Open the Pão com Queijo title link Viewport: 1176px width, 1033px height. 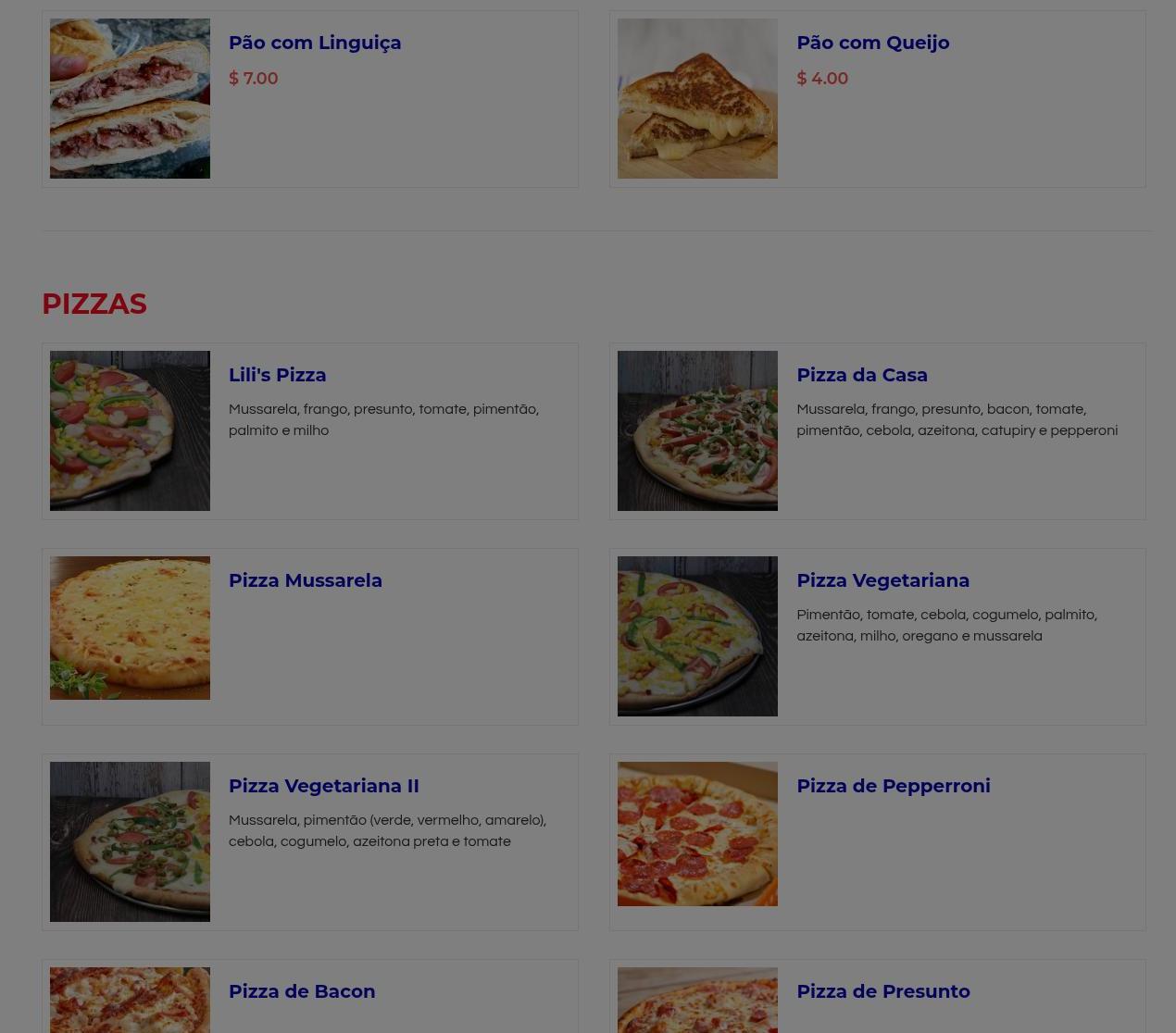[x=873, y=43]
